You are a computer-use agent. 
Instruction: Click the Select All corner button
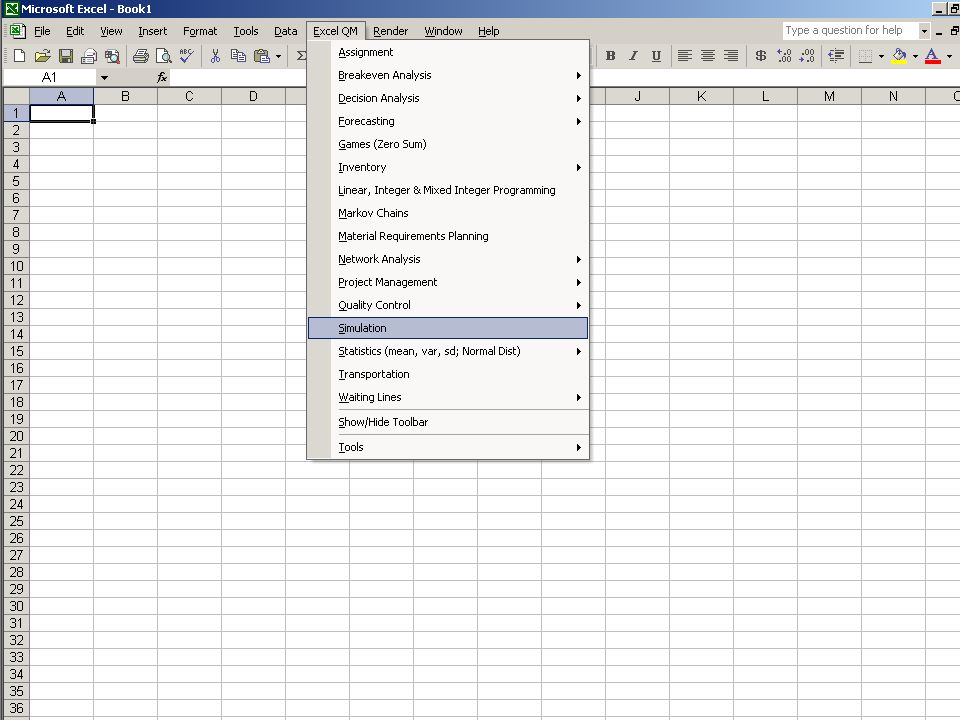(x=17, y=96)
